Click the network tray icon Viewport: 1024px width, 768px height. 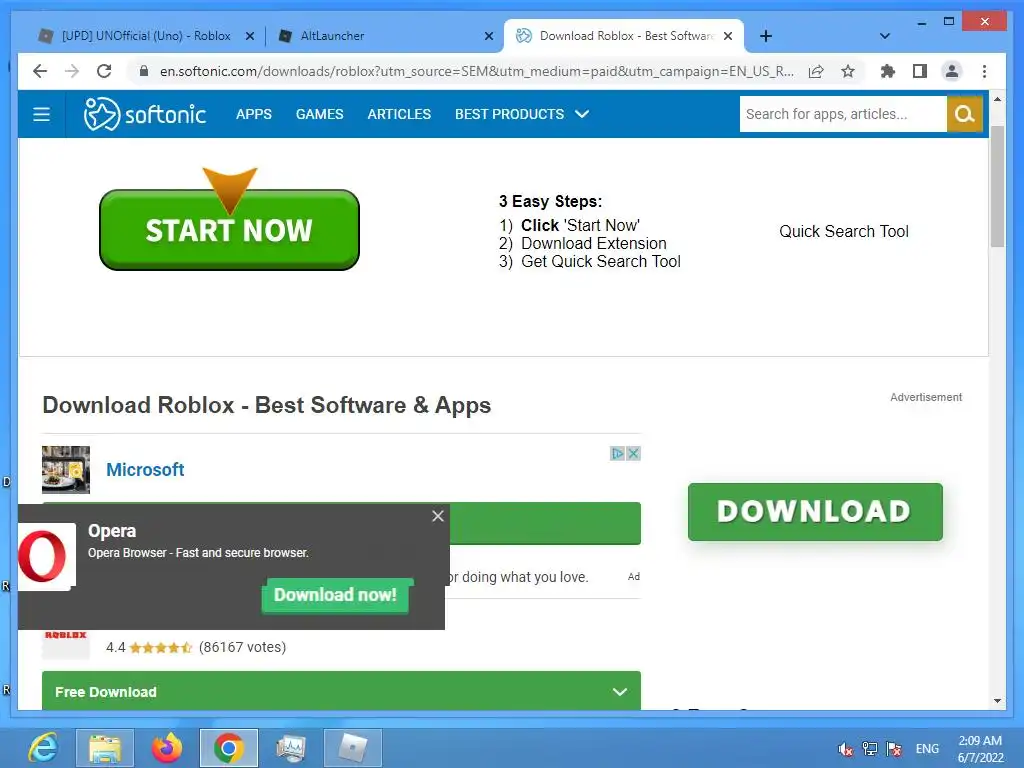[x=870, y=749]
